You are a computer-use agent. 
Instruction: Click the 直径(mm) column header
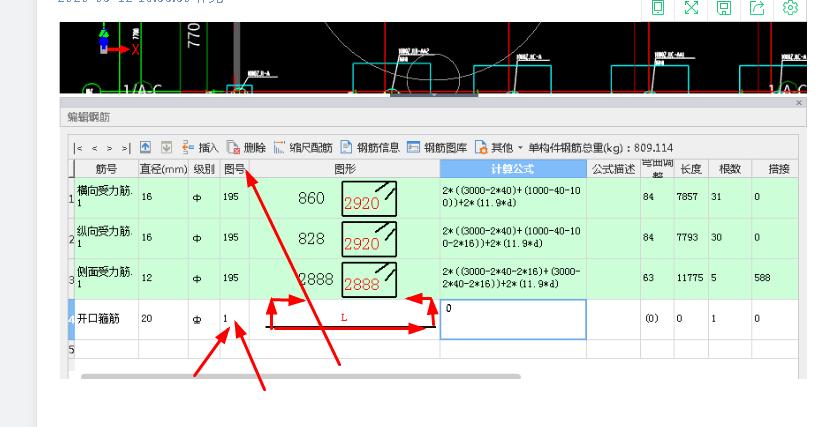[x=163, y=169]
